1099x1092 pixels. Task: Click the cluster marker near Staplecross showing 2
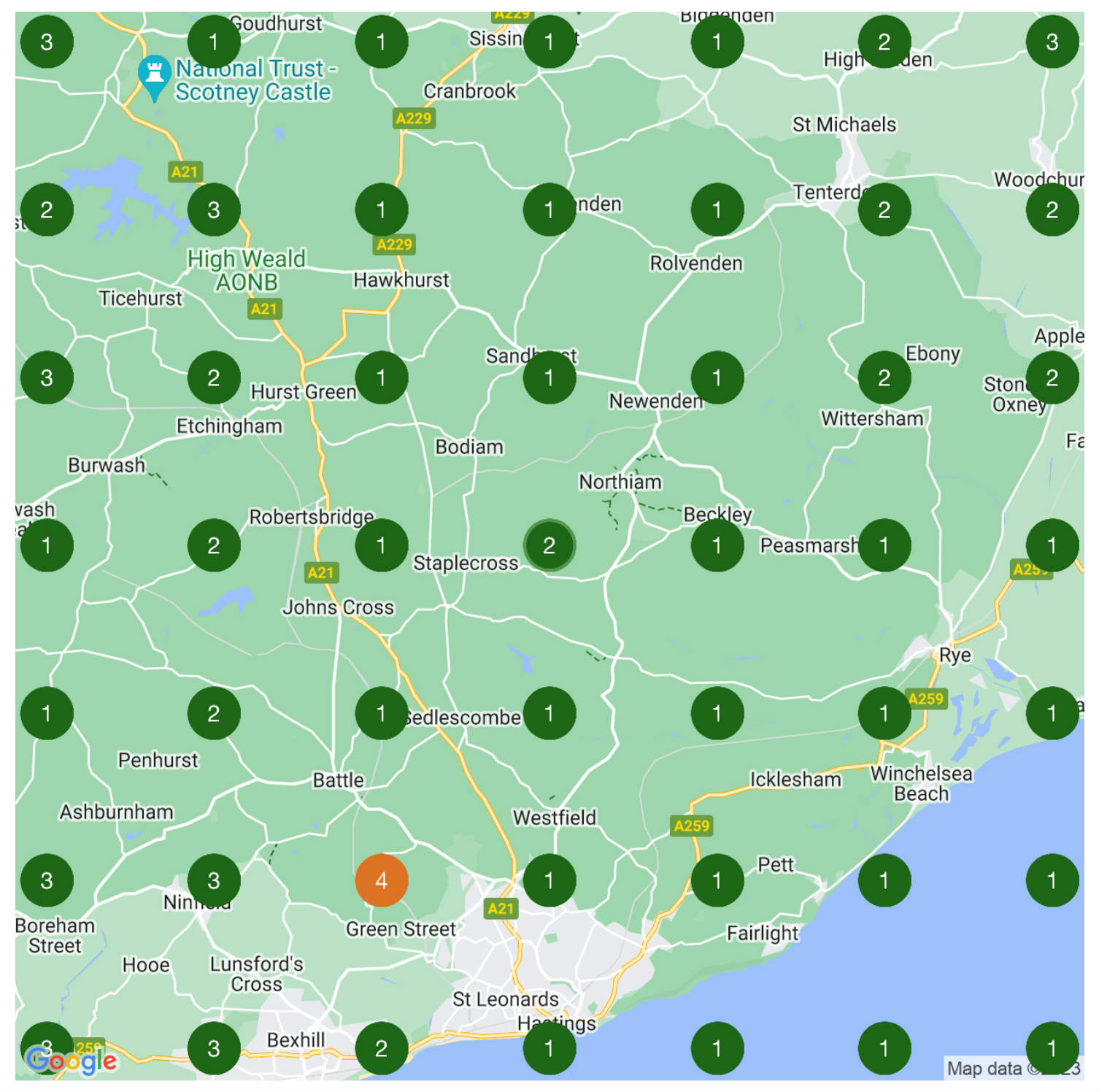(549, 545)
